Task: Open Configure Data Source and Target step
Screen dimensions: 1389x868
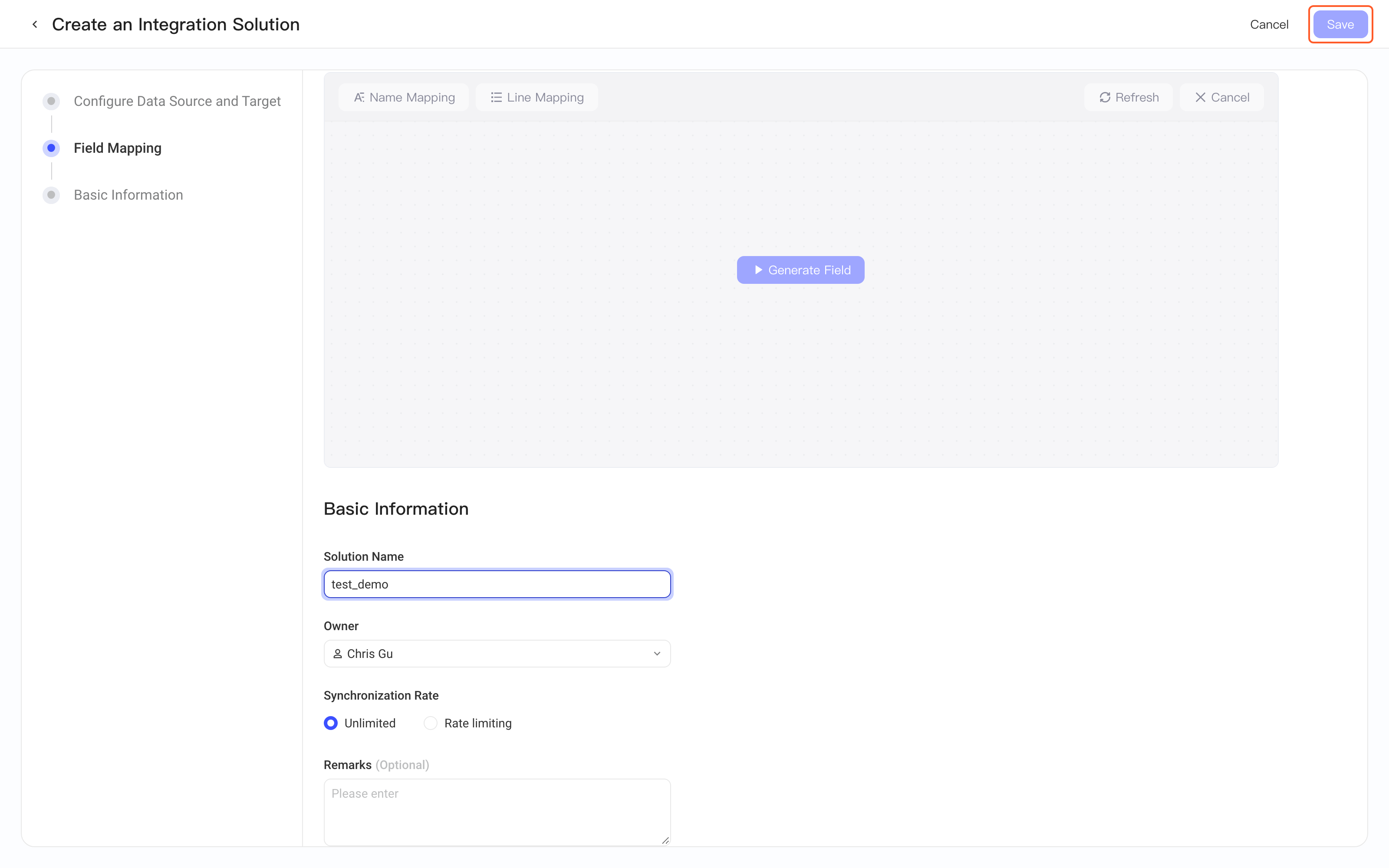Action: (x=177, y=101)
